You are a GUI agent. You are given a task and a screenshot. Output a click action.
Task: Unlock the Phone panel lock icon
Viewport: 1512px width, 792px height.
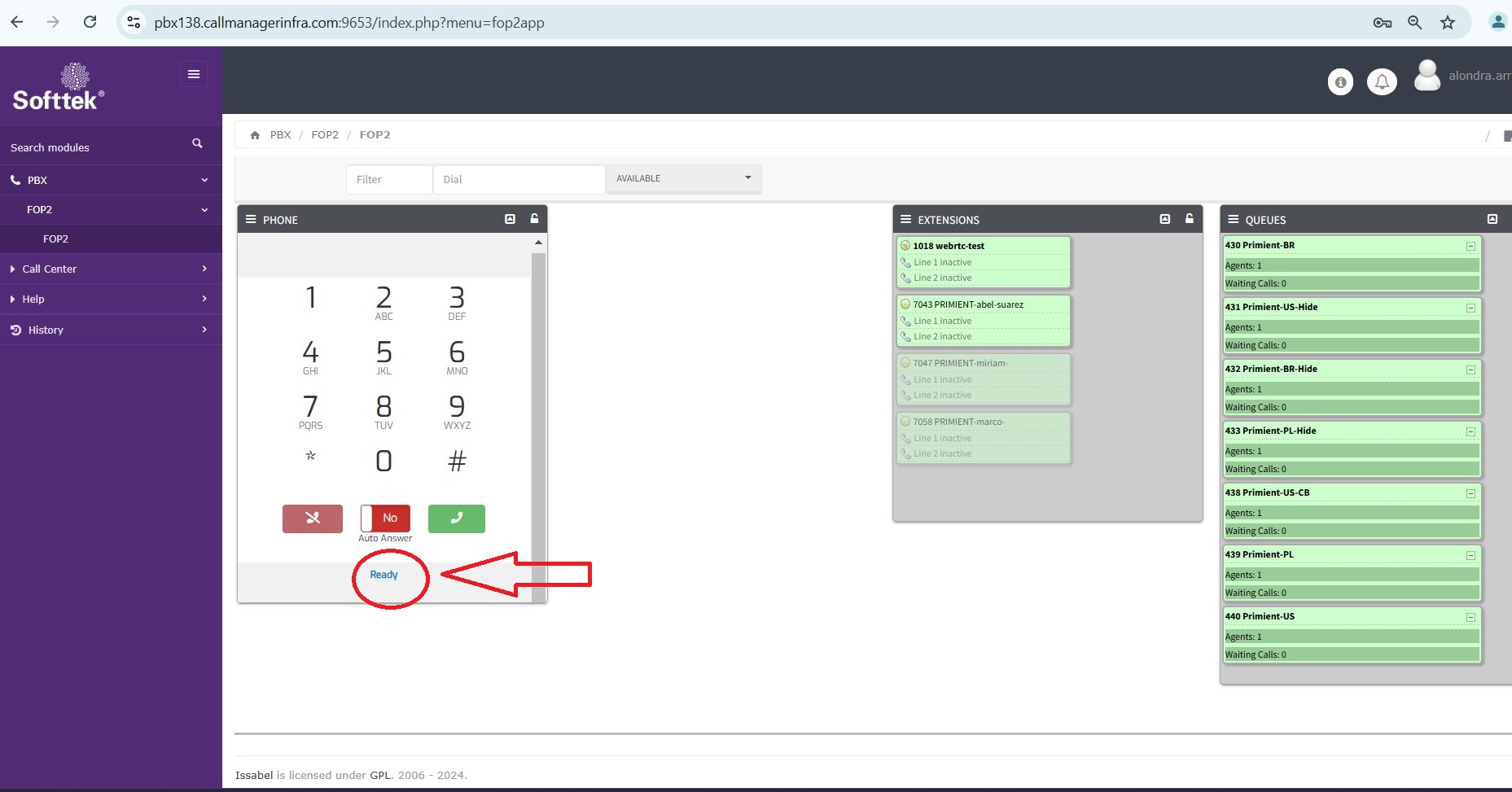(x=534, y=219)
